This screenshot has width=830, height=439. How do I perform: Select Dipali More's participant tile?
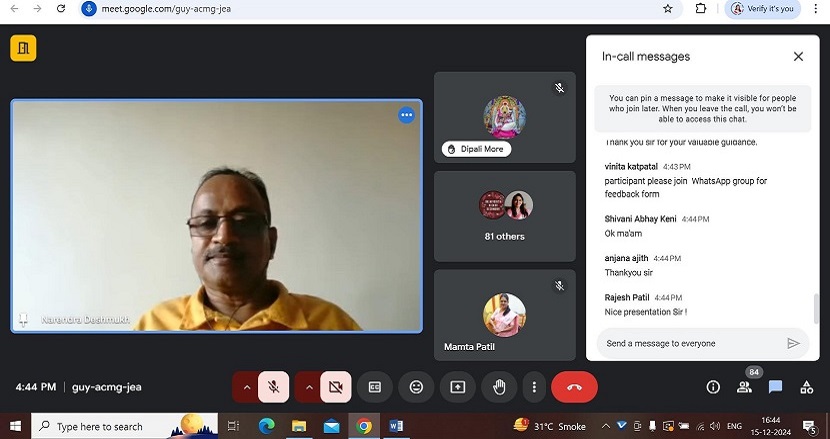point(504,117)
